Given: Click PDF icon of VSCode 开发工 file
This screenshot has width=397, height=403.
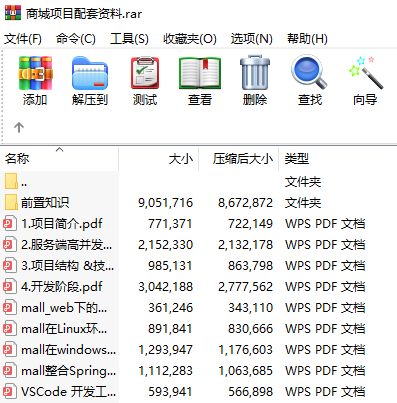Looking at the screenshot, I should click(x=10, y=391).
